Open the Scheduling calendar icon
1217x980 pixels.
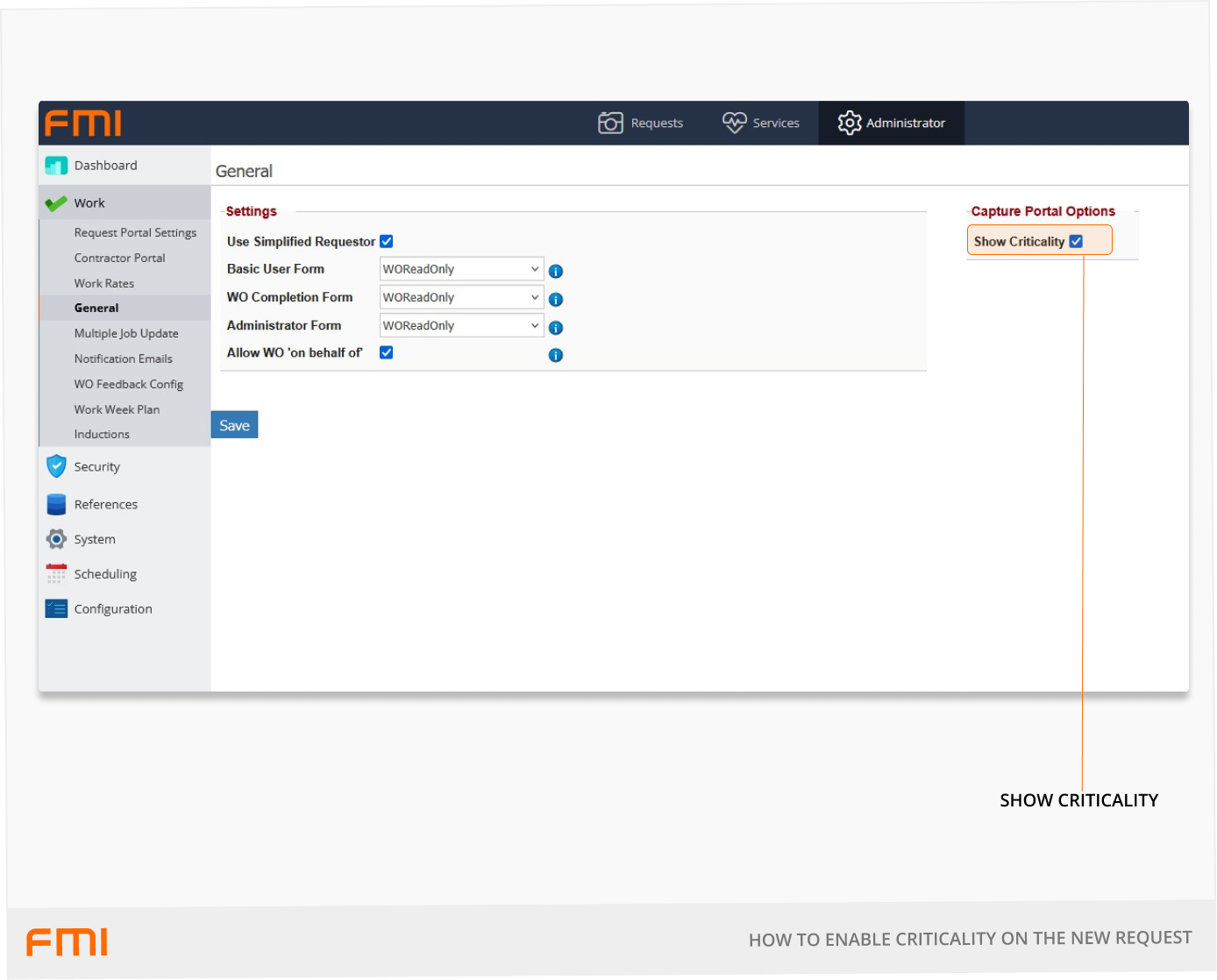tap(56, 574)
